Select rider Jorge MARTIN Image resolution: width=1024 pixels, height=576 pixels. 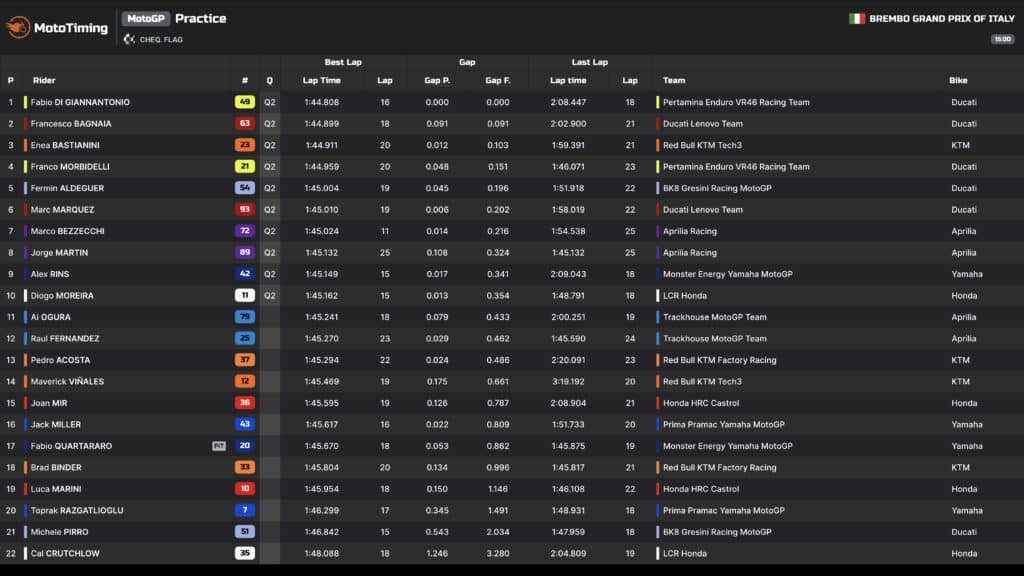59,253
